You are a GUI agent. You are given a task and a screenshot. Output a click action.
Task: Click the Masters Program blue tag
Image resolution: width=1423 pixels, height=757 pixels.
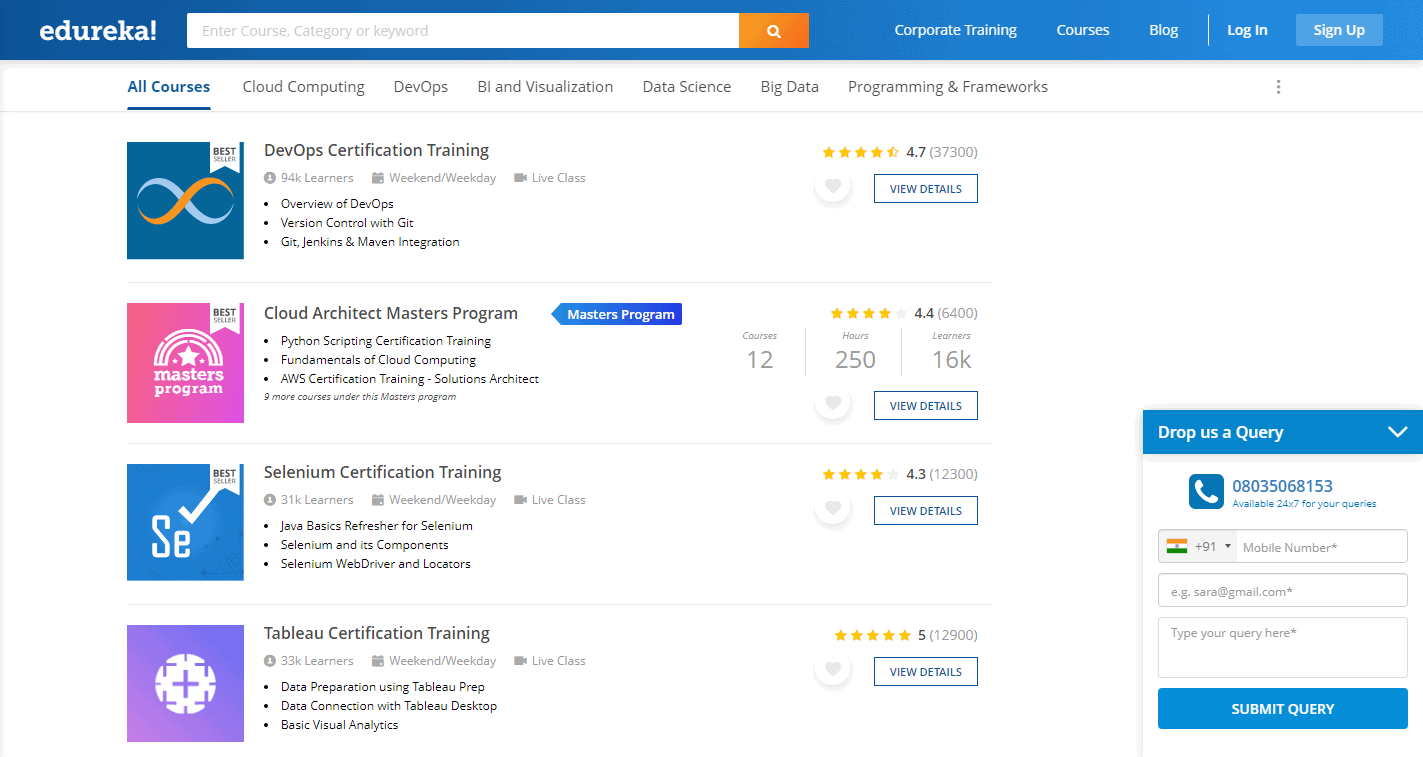point(620,314)
